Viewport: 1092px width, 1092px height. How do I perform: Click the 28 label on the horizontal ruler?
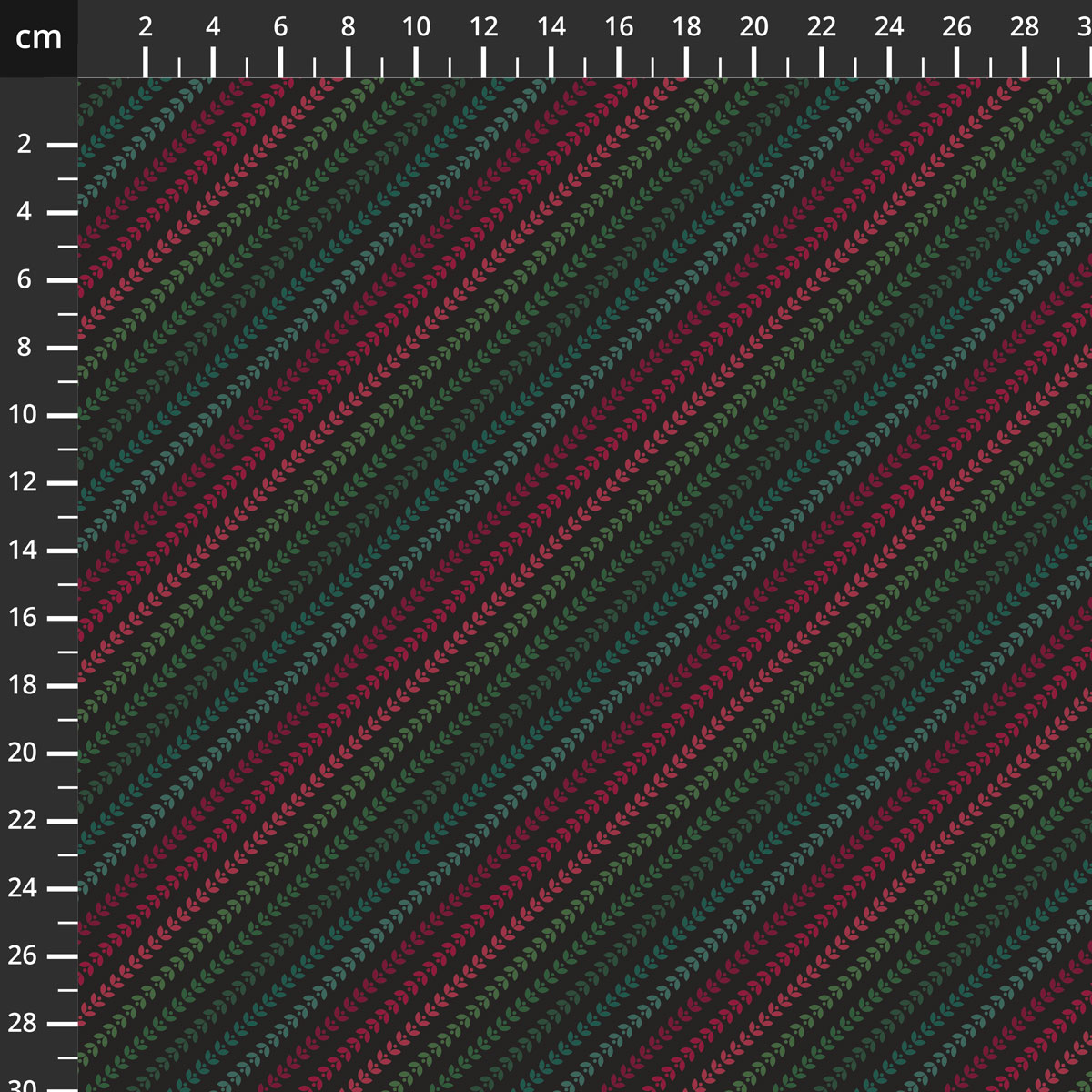1025,27
